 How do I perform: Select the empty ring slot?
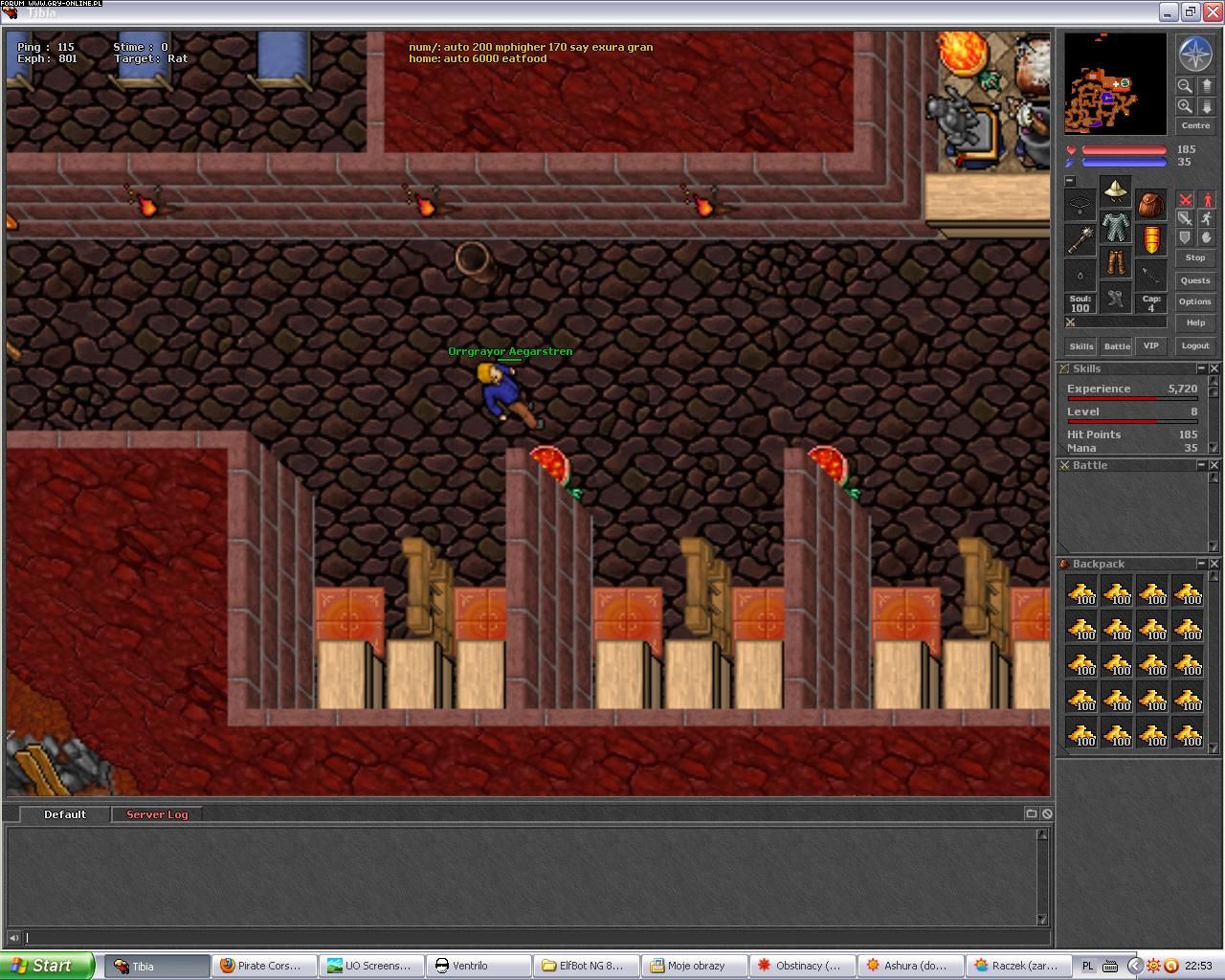pos(1080,275)
